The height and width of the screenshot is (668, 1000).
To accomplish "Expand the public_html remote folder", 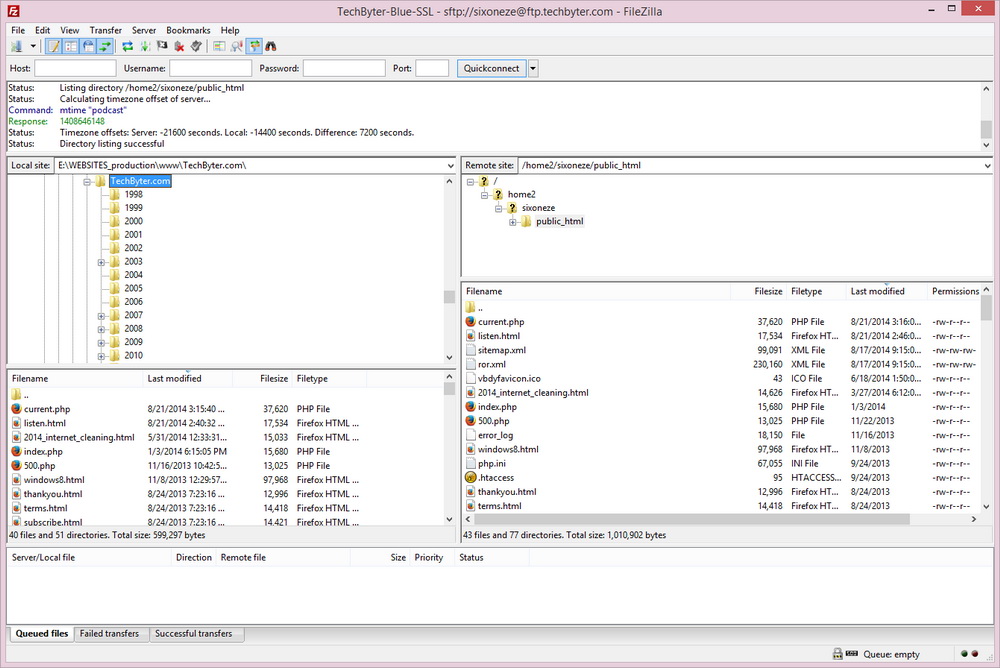I will point(512,222).
